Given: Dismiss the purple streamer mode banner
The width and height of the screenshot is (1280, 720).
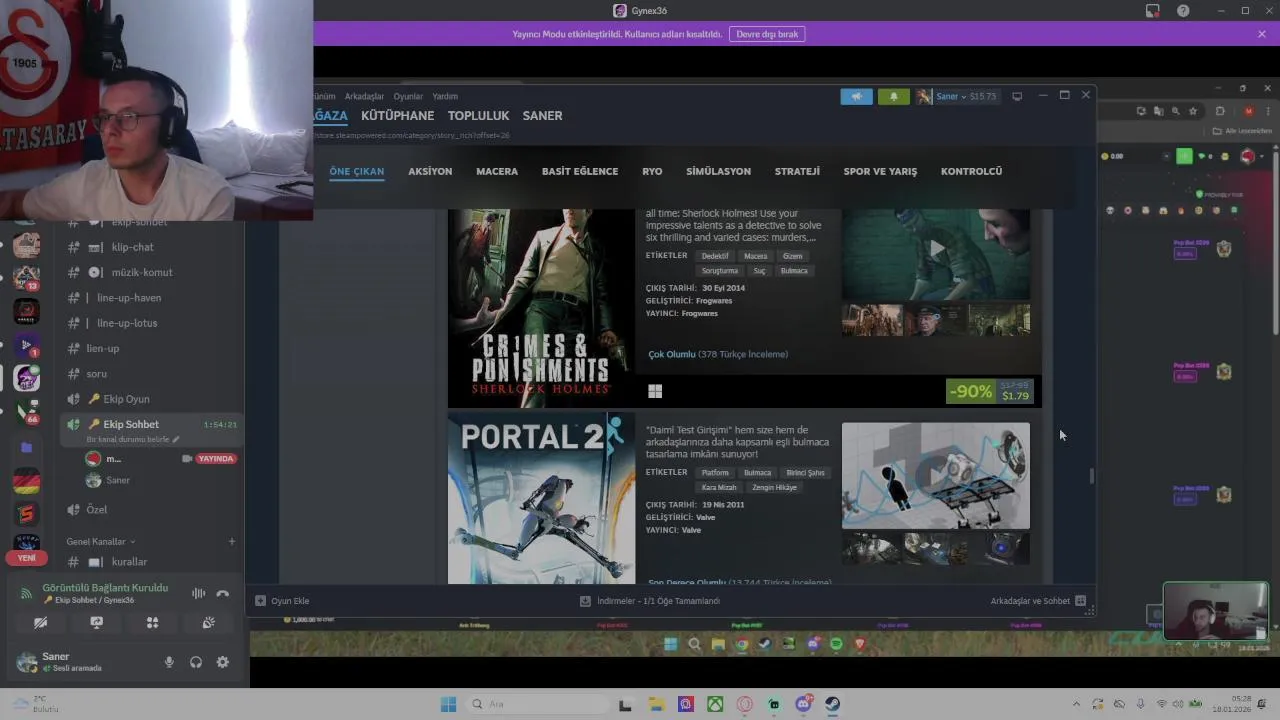Looking at the screenshot, I should point(1262,34).
